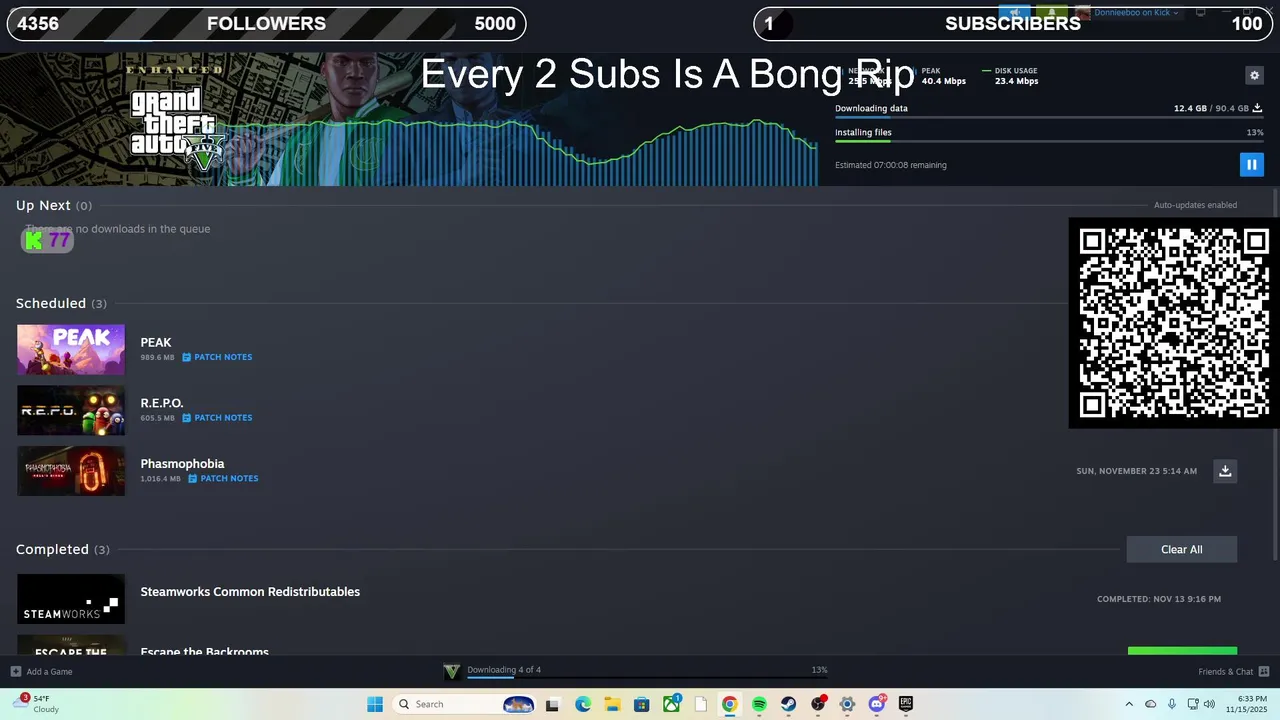Launch Microsoft Edge from the taskbar
This screenshot has height=720, width=1280.
pos(583,704)
